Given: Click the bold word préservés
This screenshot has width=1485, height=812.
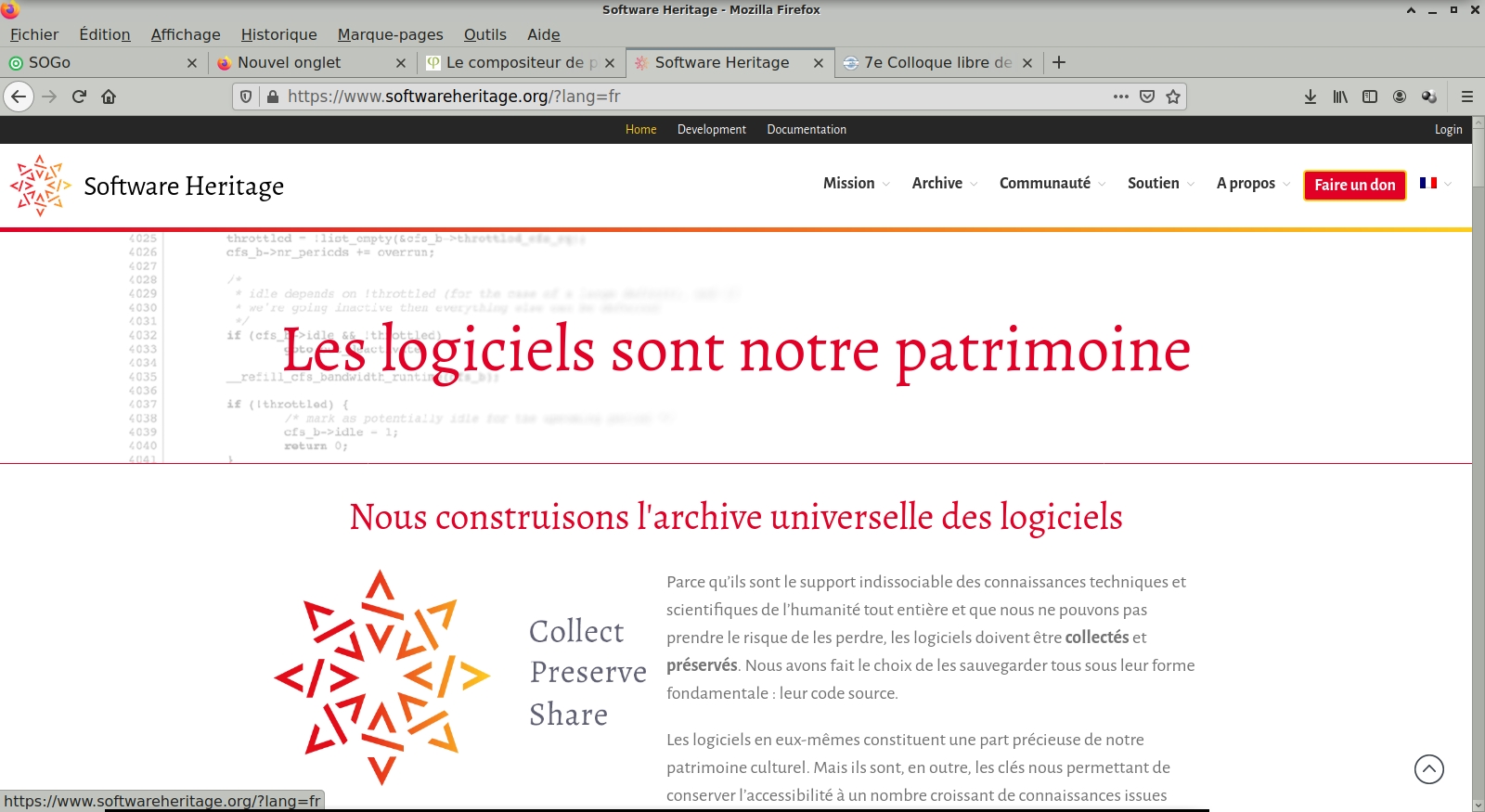Looking at the screenshot, I should [702, 665].
